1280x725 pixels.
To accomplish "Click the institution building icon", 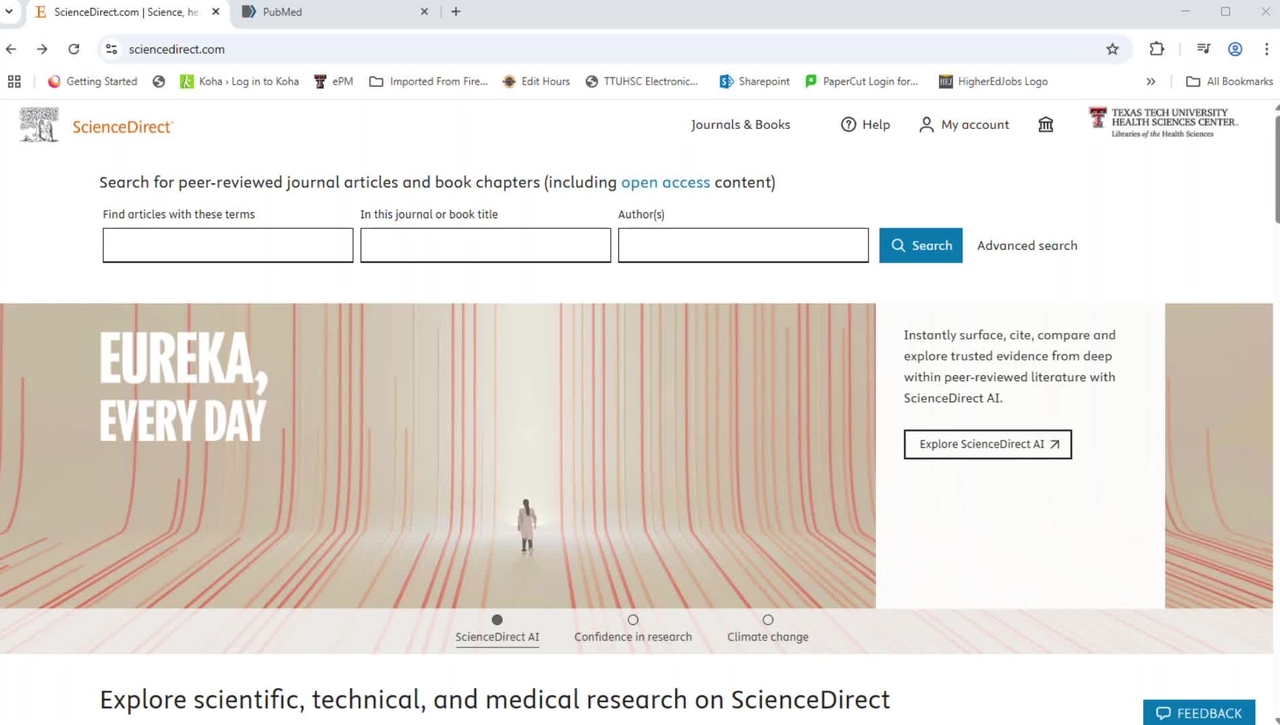I will pyautogui.click(x=1046, y=125).
